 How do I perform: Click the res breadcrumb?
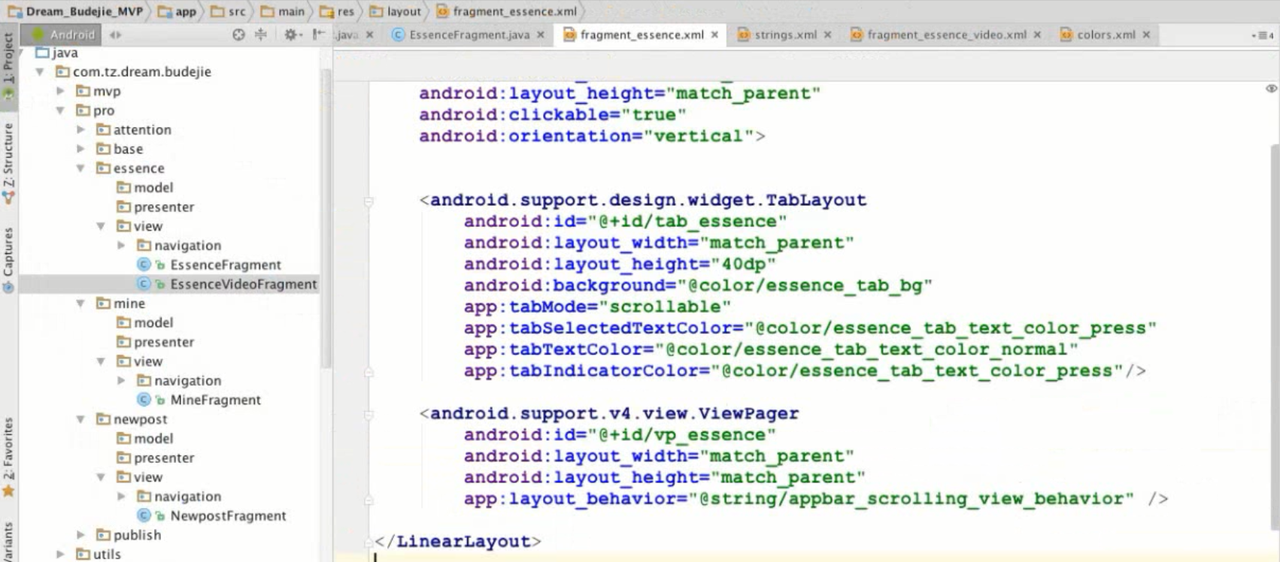335,11
